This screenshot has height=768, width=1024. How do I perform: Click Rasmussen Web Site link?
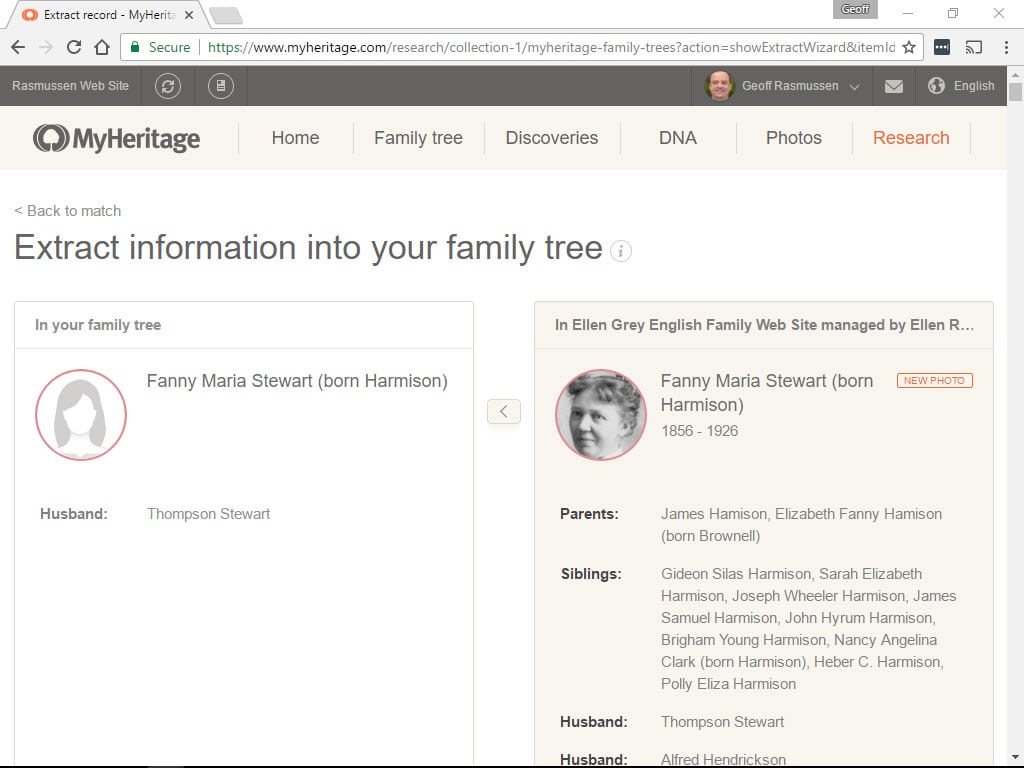tap(70, 86)
